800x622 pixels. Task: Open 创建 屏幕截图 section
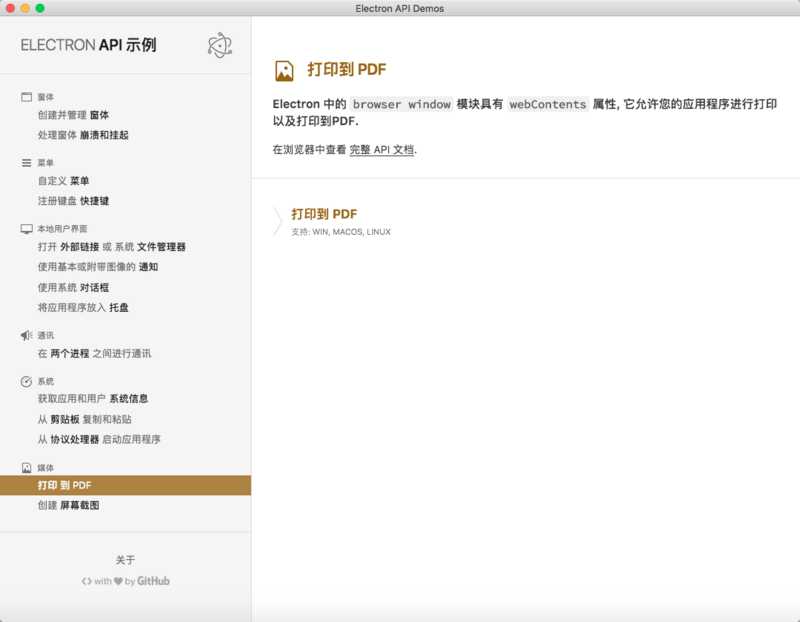(68, 505)
